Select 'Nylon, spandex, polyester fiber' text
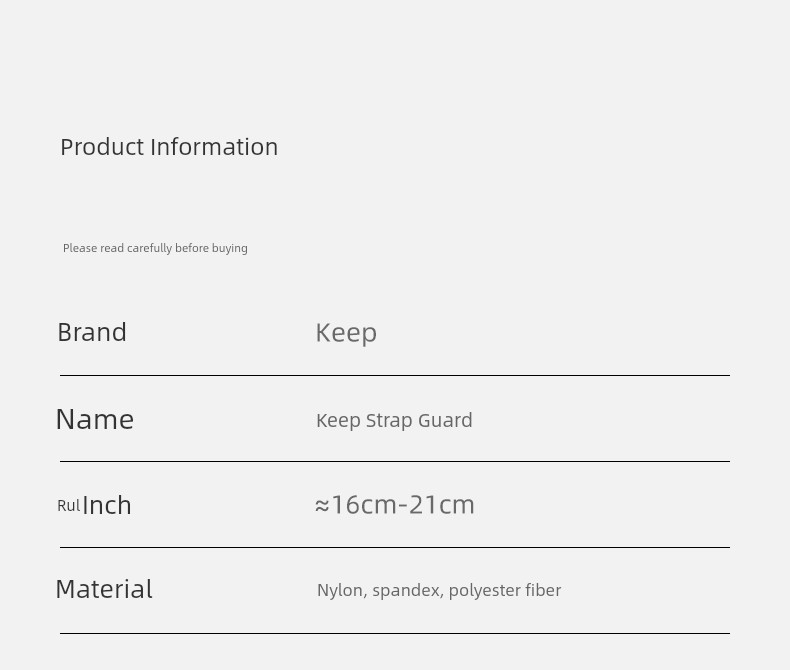 439,590
